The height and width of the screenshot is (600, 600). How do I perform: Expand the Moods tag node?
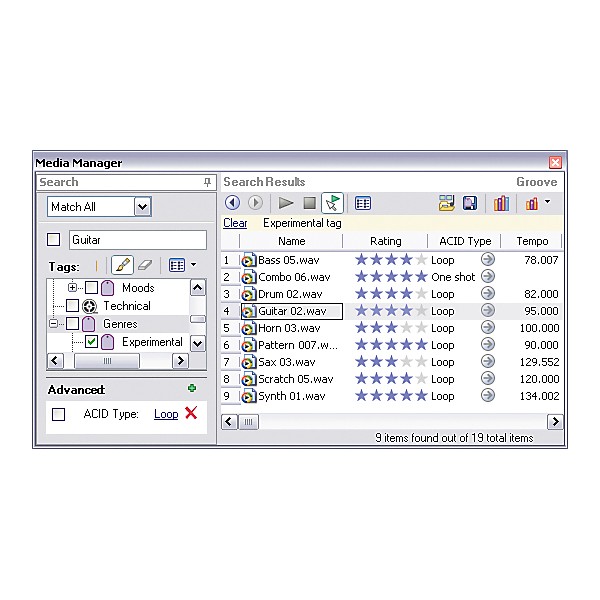coord(72,287)
